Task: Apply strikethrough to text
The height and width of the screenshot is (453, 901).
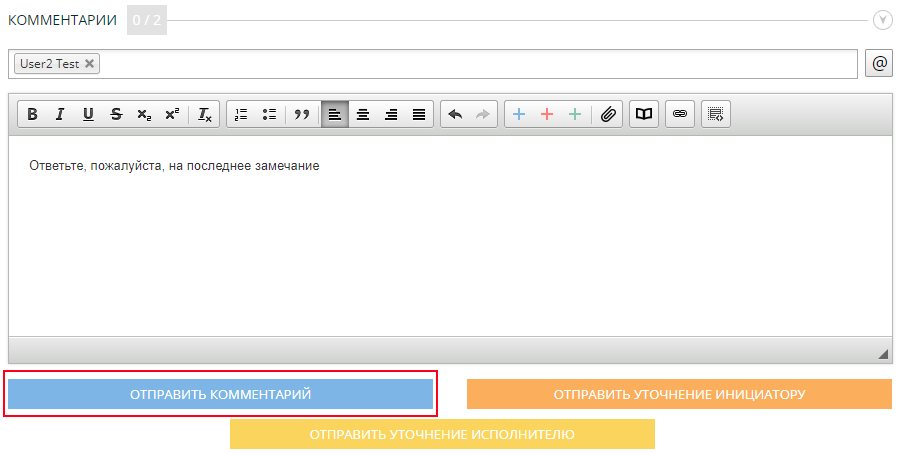Action: (116, 115)
